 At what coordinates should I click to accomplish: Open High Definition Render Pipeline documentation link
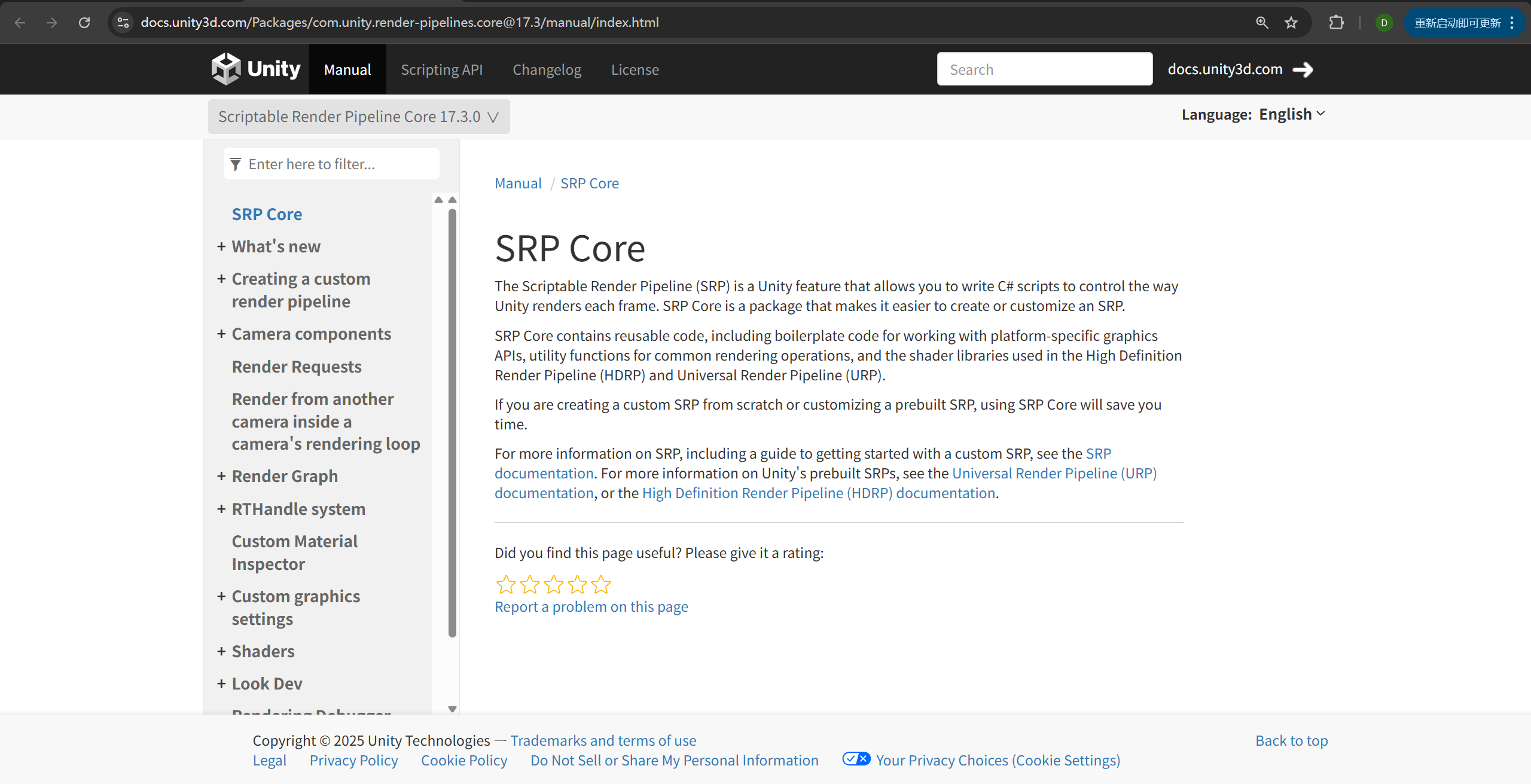tap(819, 493)
